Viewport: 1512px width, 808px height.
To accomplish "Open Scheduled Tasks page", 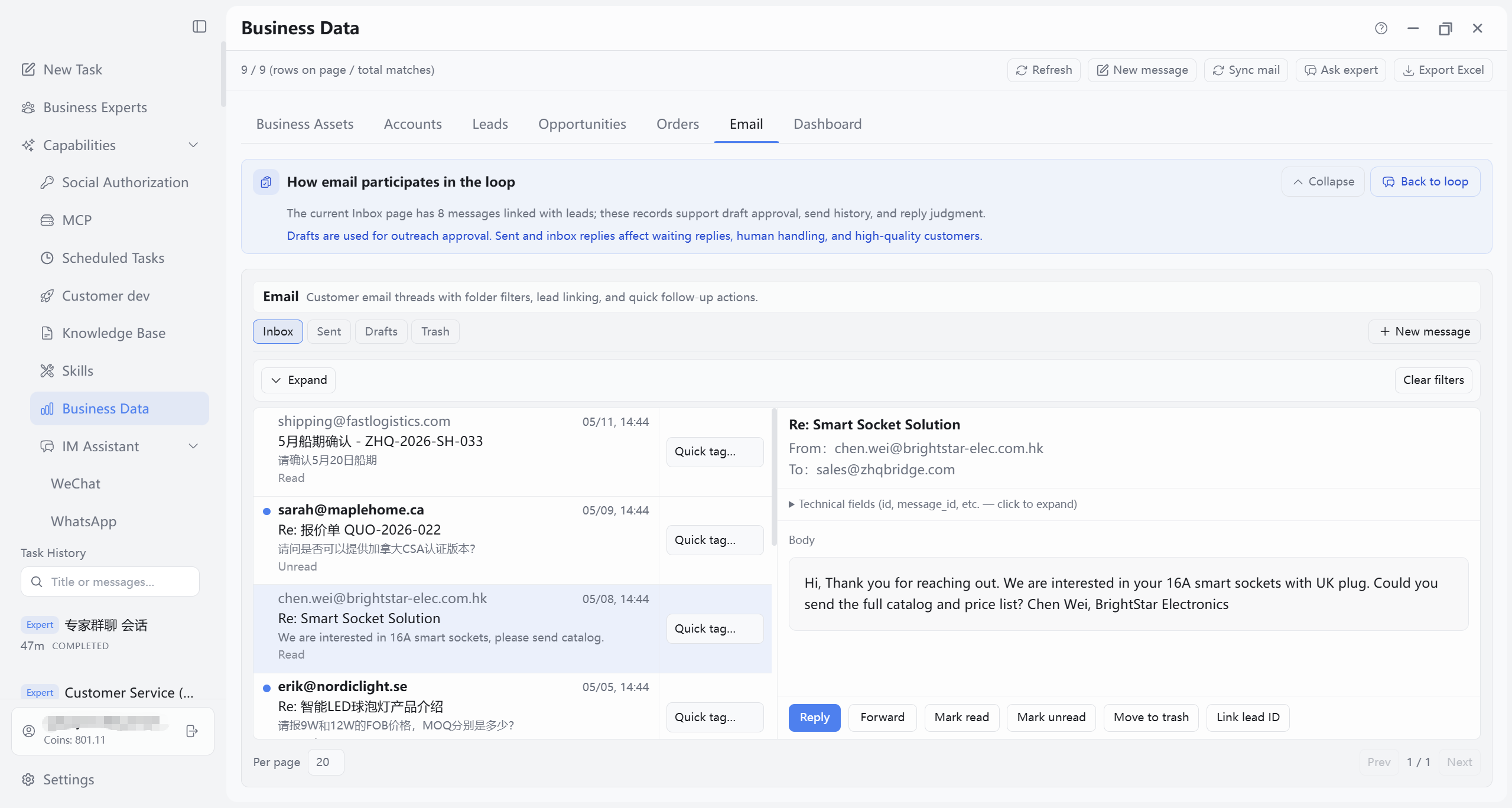I will point(102,258).
